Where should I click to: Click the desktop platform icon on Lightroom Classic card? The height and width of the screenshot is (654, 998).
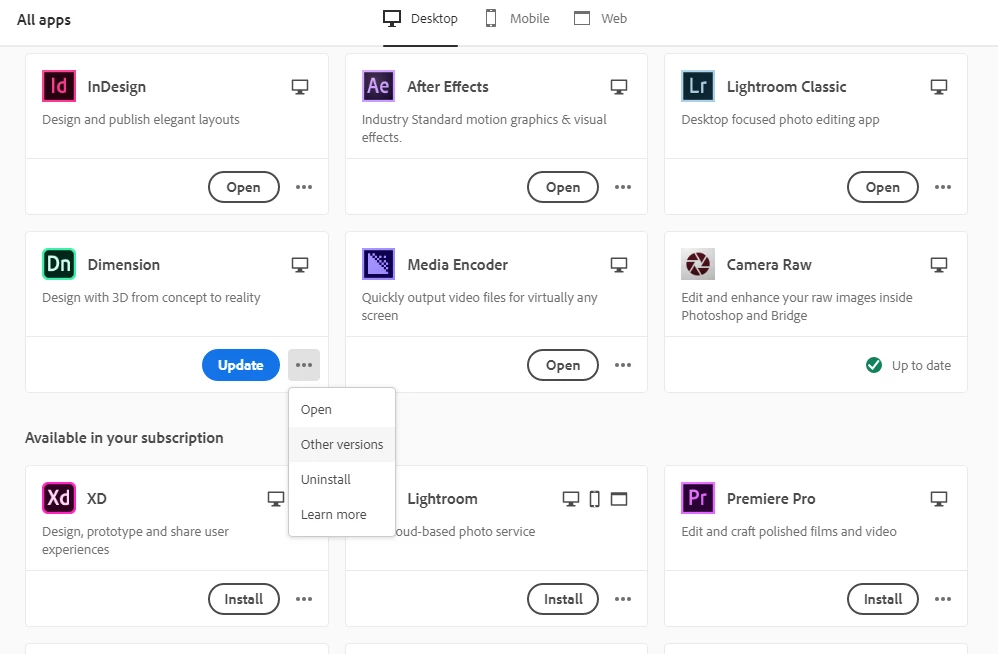[x=939, y=87]
